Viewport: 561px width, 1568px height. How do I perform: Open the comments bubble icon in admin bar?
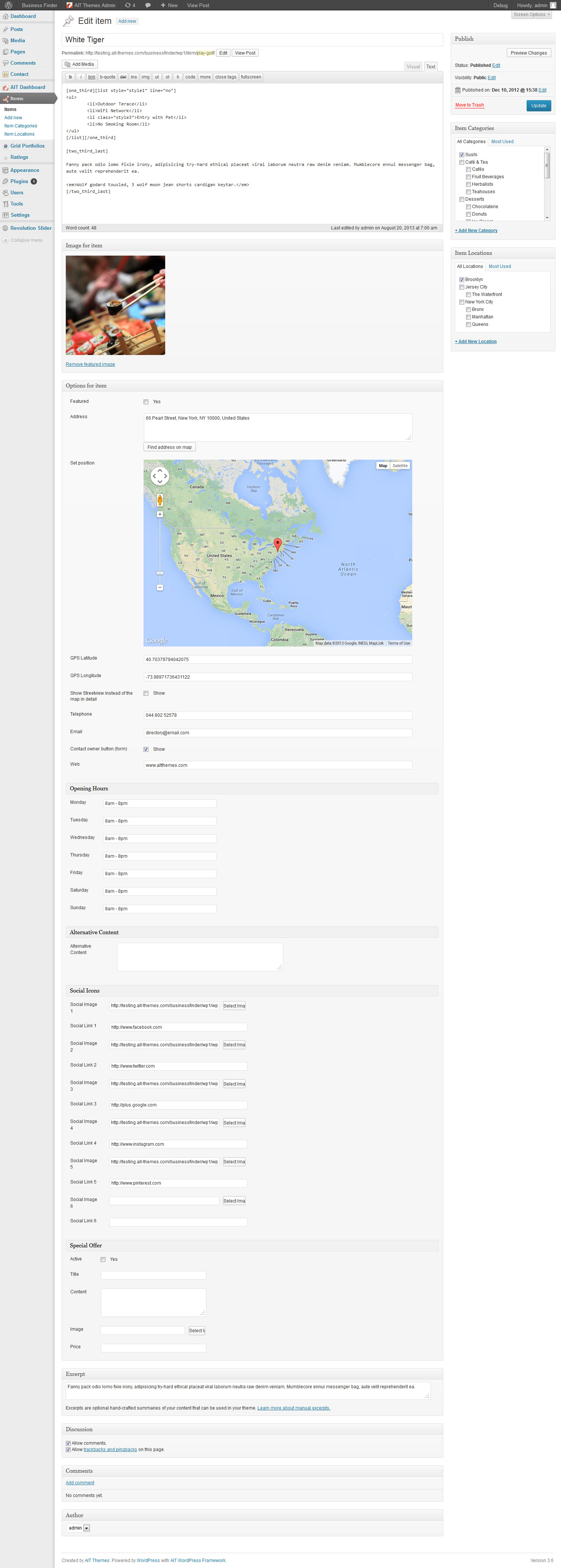pyautogui.click(x=147, y=6)
